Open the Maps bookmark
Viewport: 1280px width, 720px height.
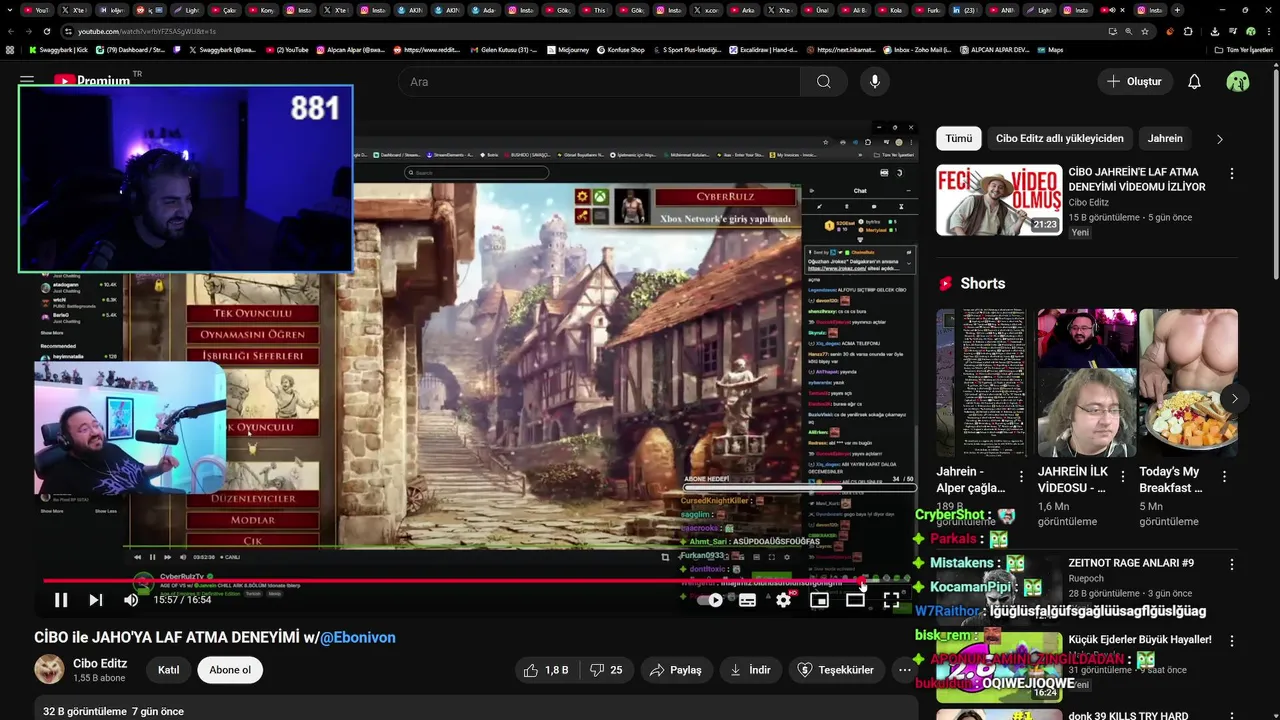tap(1051, 50)
